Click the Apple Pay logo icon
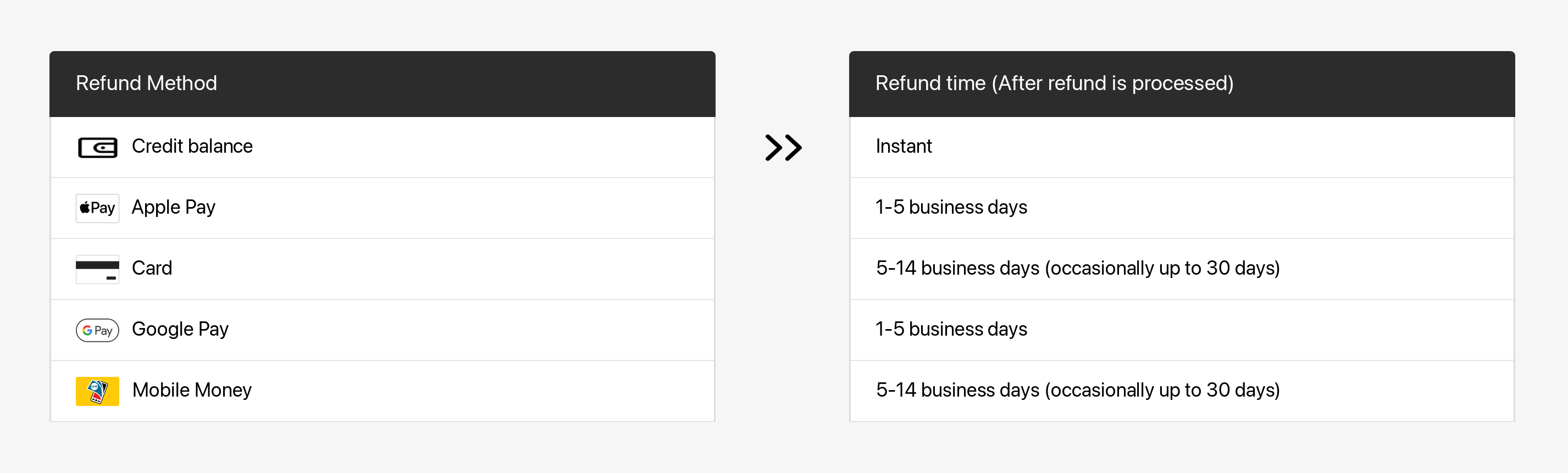The image size is (1568, 473). pyautogui.click(x=97, y=208)
